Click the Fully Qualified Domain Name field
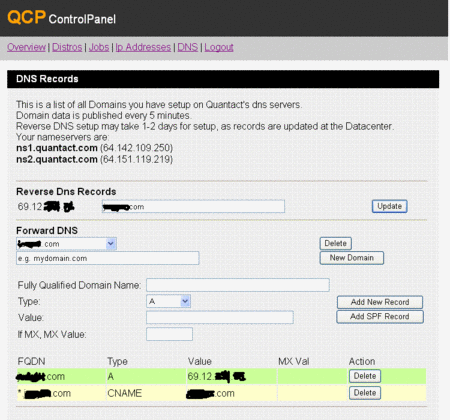The image size is (450, 420). [x=238, y=285]
